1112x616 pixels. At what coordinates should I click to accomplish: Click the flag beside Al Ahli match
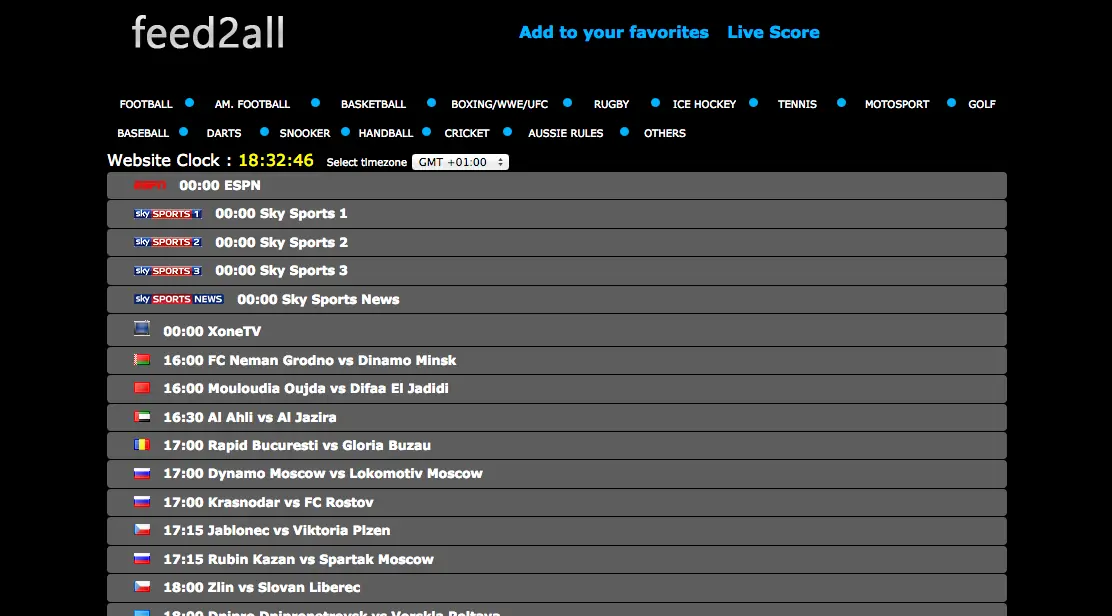tap(142, 417)
